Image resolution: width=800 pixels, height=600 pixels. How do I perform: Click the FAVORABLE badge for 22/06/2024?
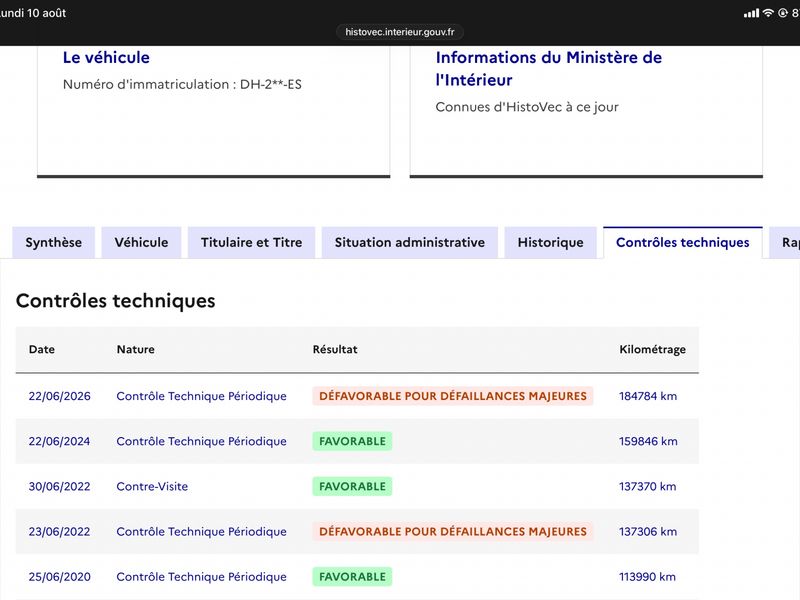(353, 441)
